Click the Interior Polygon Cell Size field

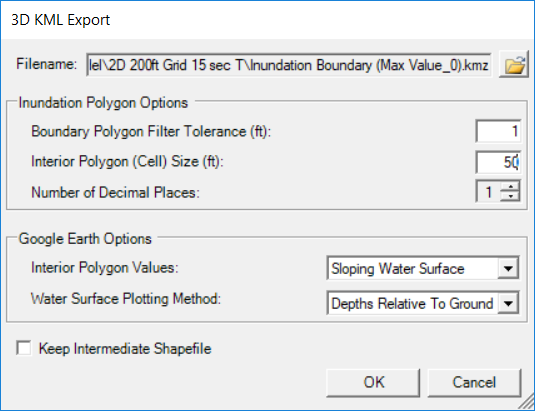pos(498,162)
